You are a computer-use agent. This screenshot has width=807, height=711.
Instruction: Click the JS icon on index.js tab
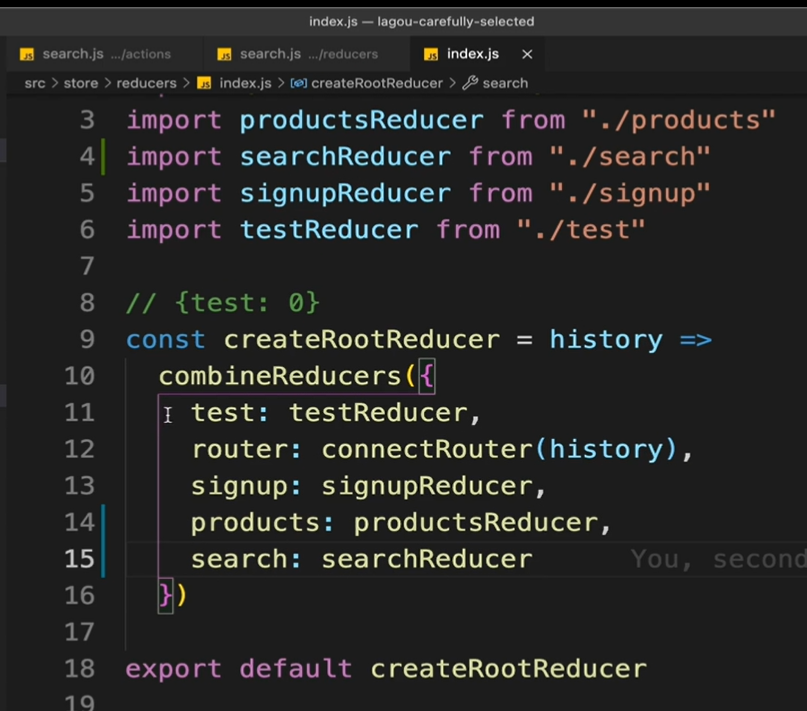coord(431,54)
